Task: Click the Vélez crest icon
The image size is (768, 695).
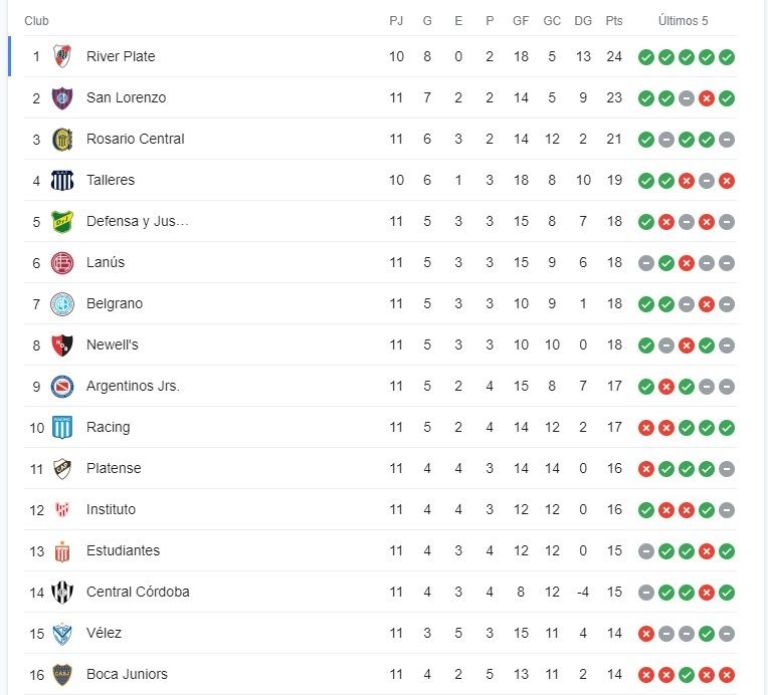Action: (x=62, y=634)
